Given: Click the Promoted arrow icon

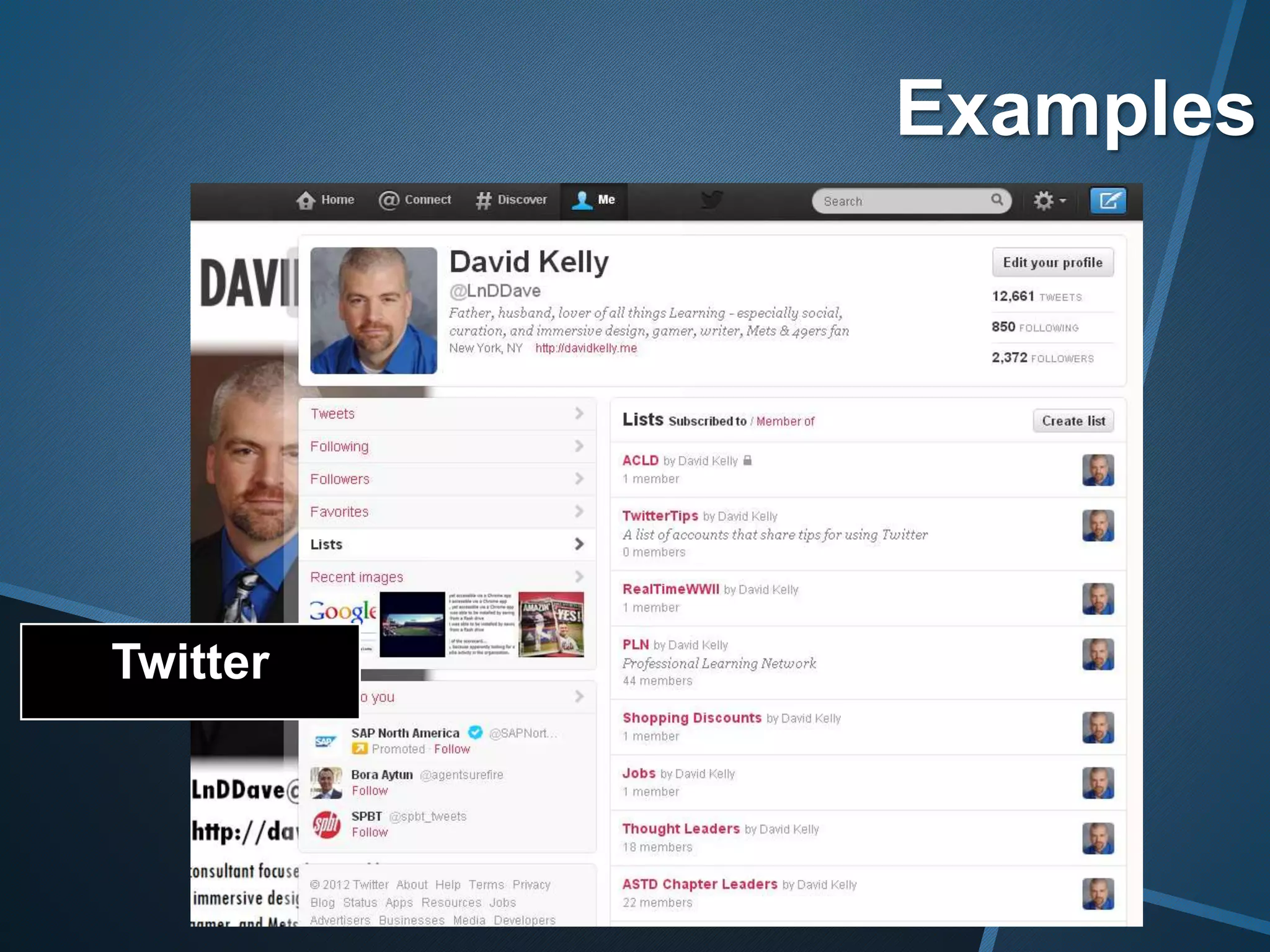Looking at the screenshot, I should [x=359, y=749].
